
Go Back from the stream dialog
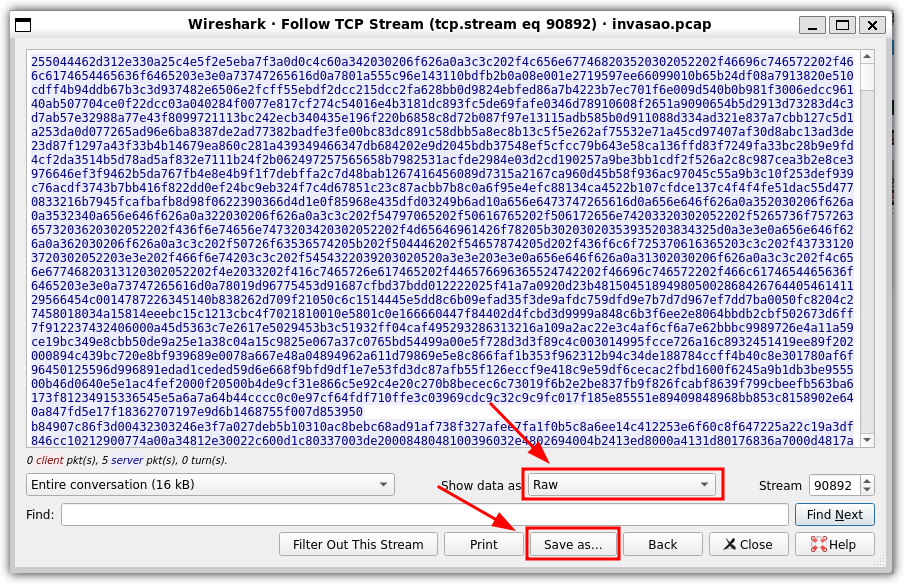tap(662, 545)
